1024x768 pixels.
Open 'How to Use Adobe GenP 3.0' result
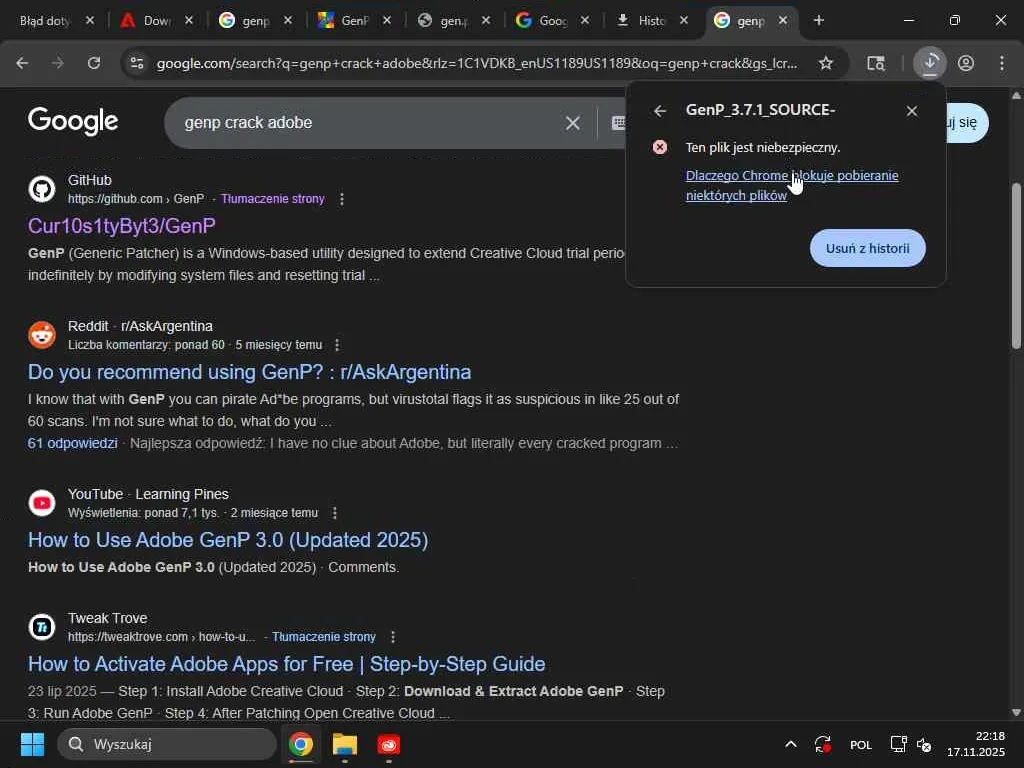pyautogui.click(x=228, y=540)
